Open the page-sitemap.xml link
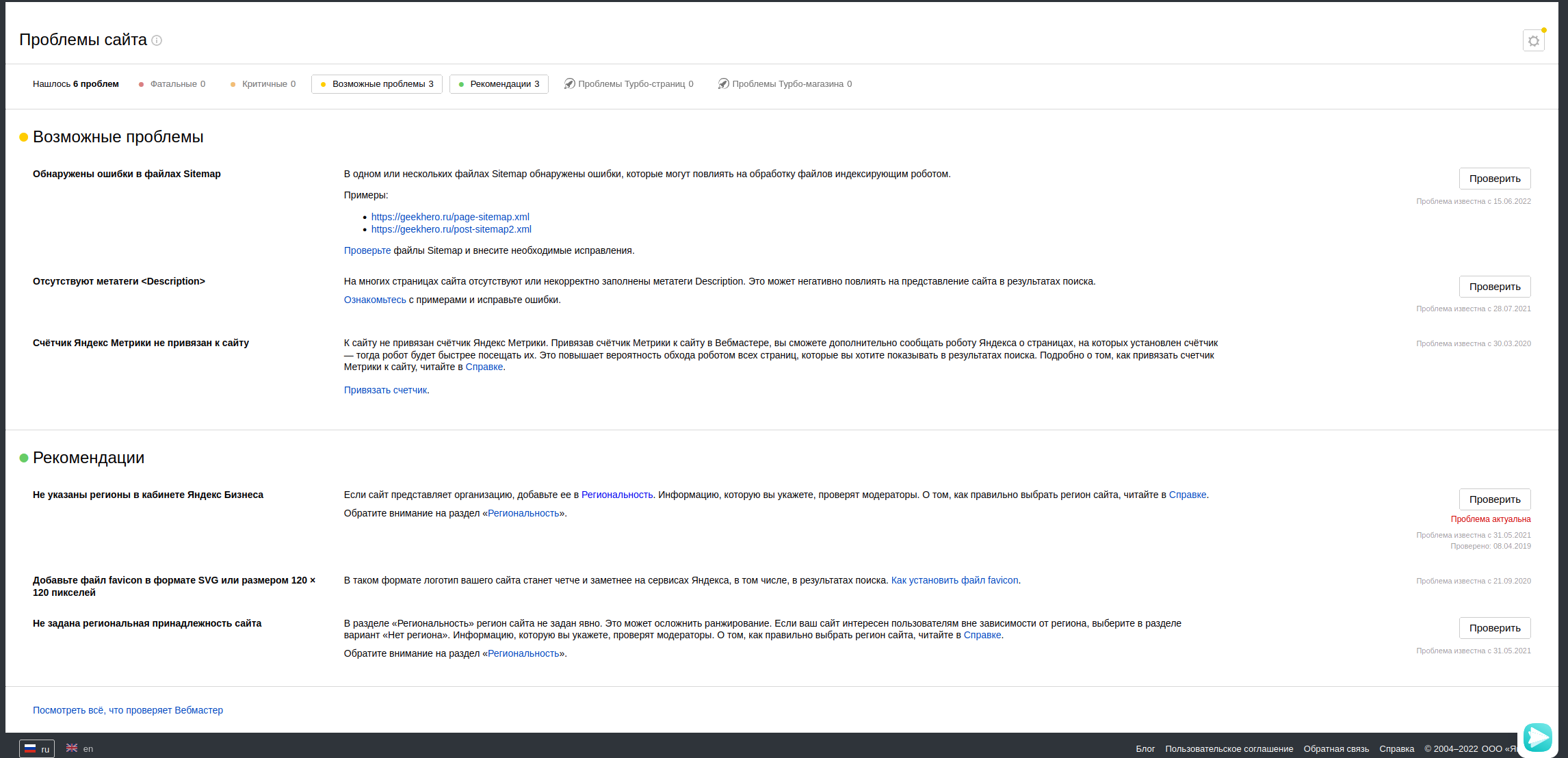This screenshot has width=1568, height=758. pos(450,217)
